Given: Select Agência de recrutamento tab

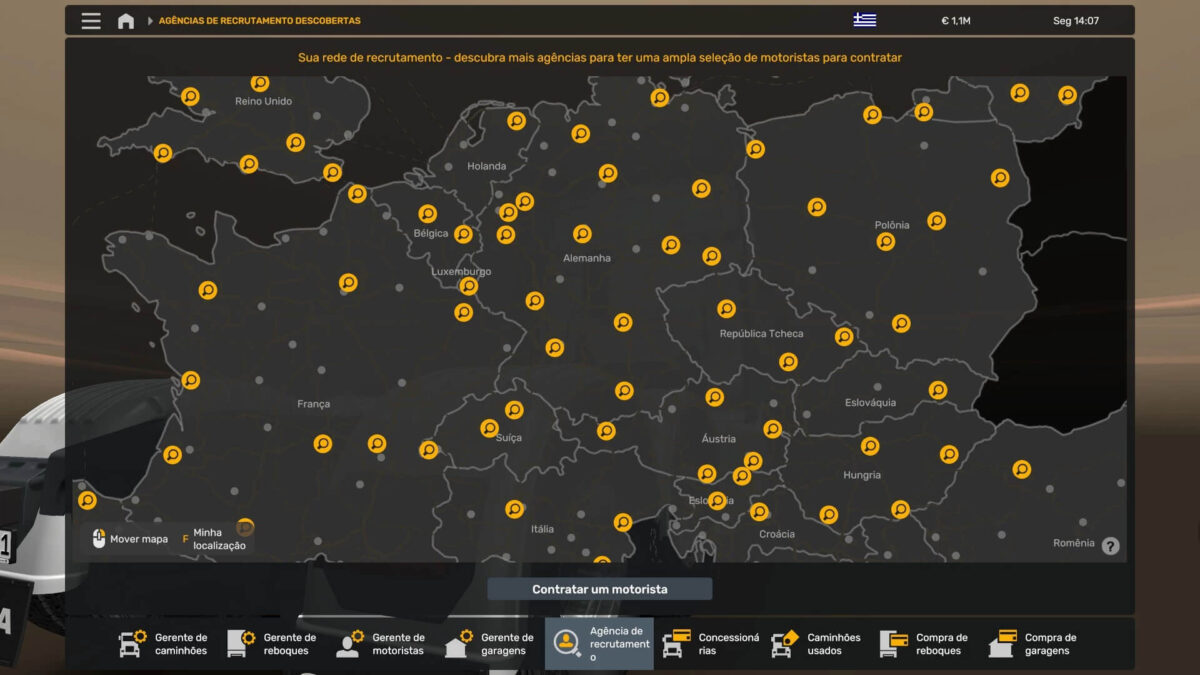Looking at the screenshot, I should [x=599, y=644].
